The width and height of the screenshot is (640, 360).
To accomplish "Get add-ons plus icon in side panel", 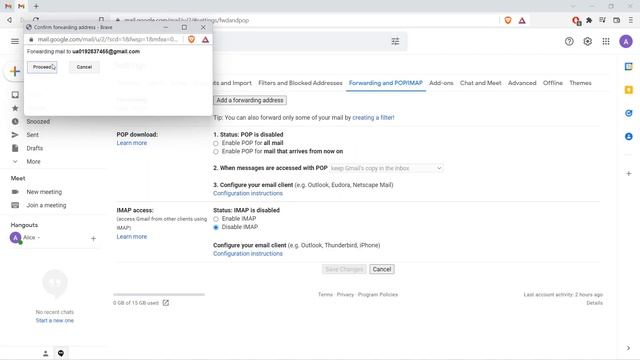I will [x=629, y=173].
